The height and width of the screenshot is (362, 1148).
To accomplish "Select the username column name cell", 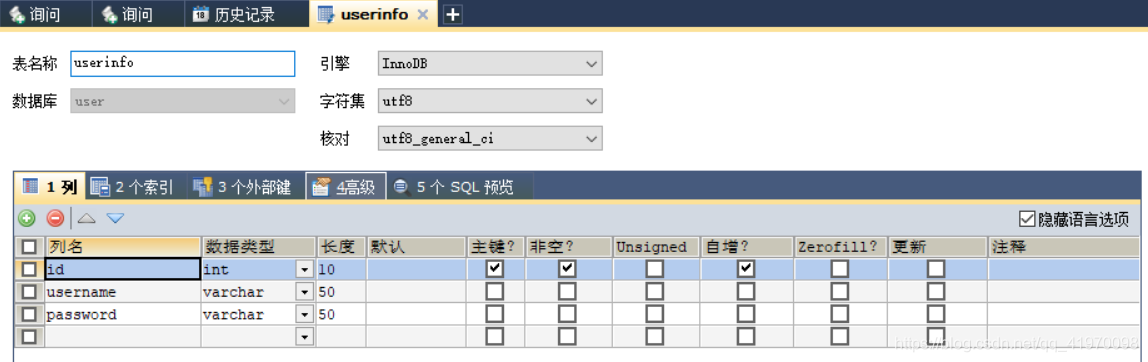I will pyautogui.click(x=122, y=292).
